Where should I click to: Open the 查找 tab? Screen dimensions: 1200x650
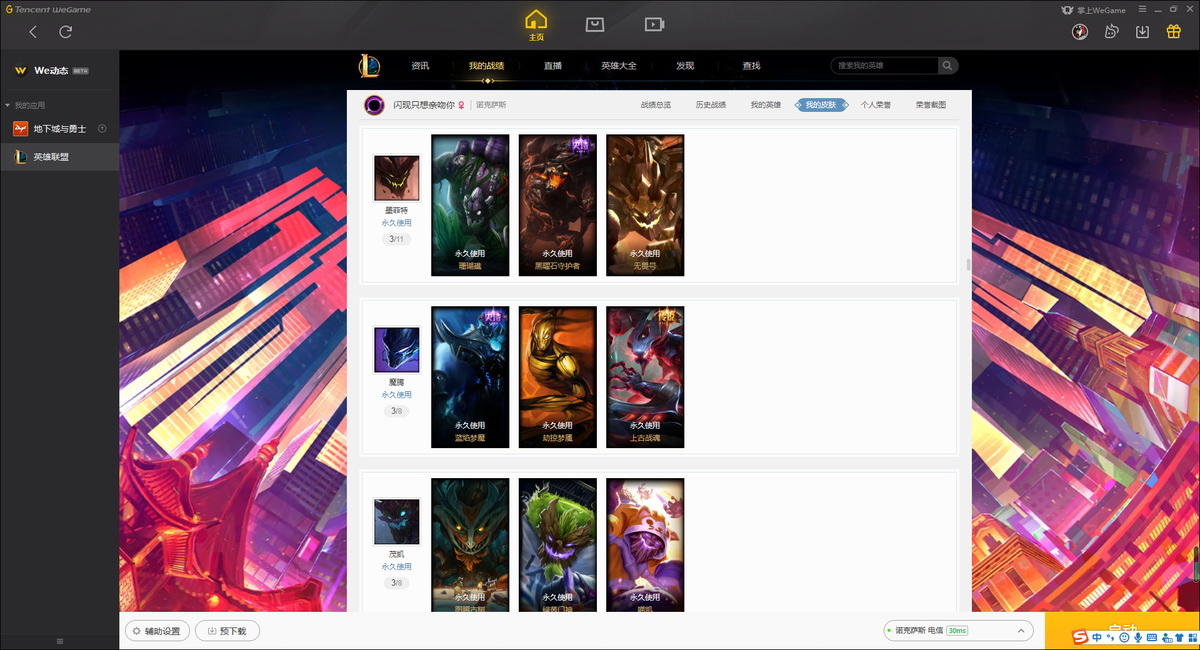point(751,66)
